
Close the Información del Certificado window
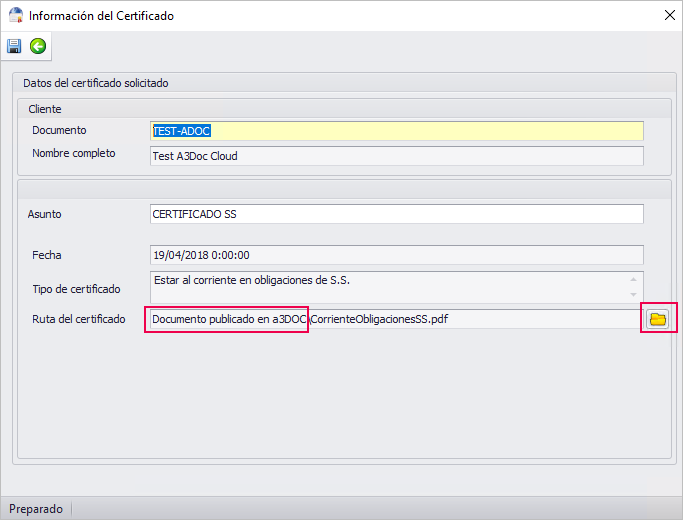[x=669, y=15]
